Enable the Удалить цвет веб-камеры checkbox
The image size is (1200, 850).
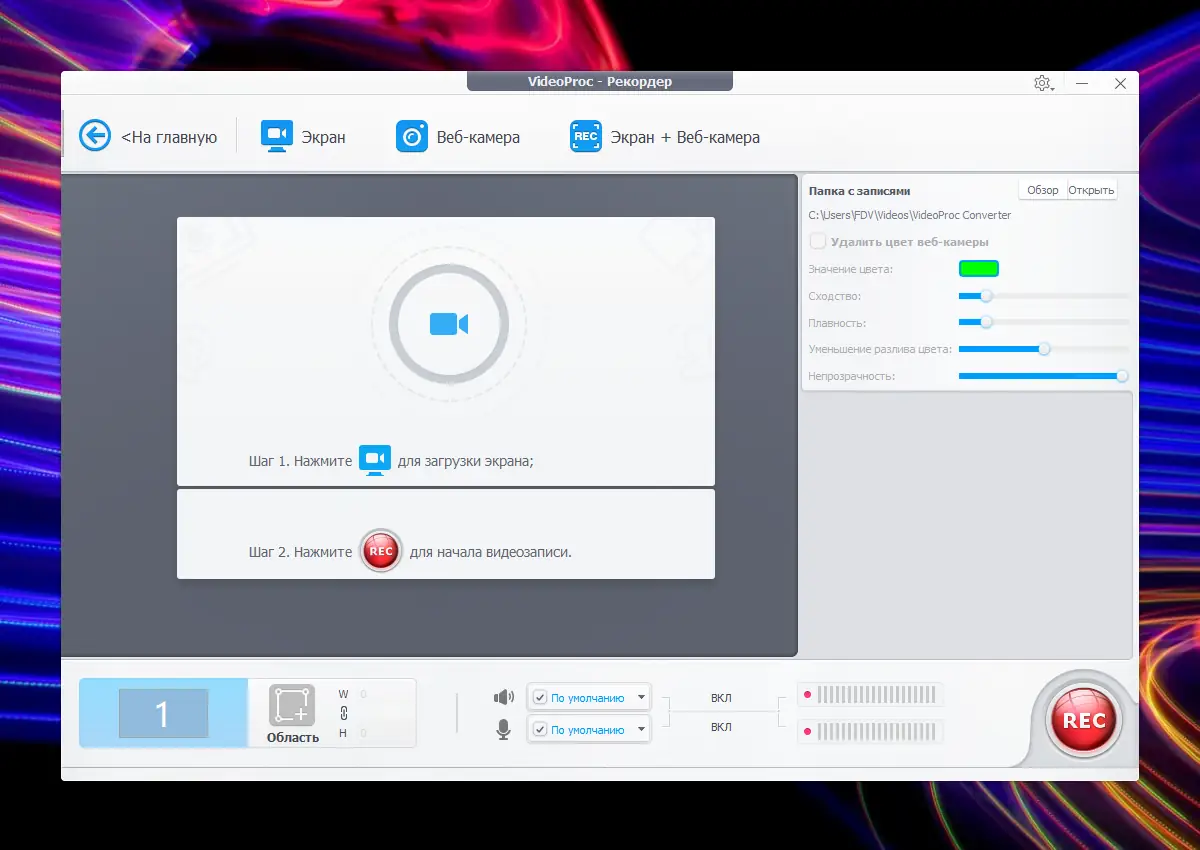coord(818,241)
